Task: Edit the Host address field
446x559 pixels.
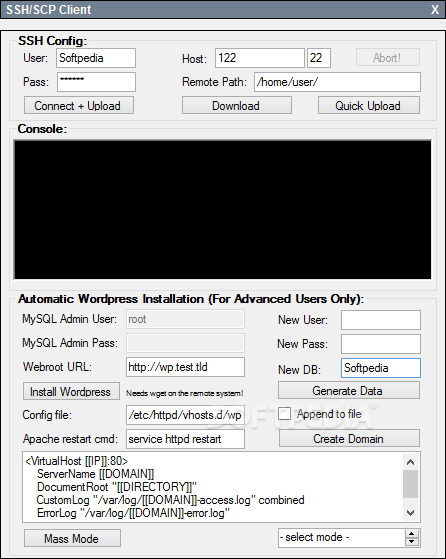Action: [260, 58]
